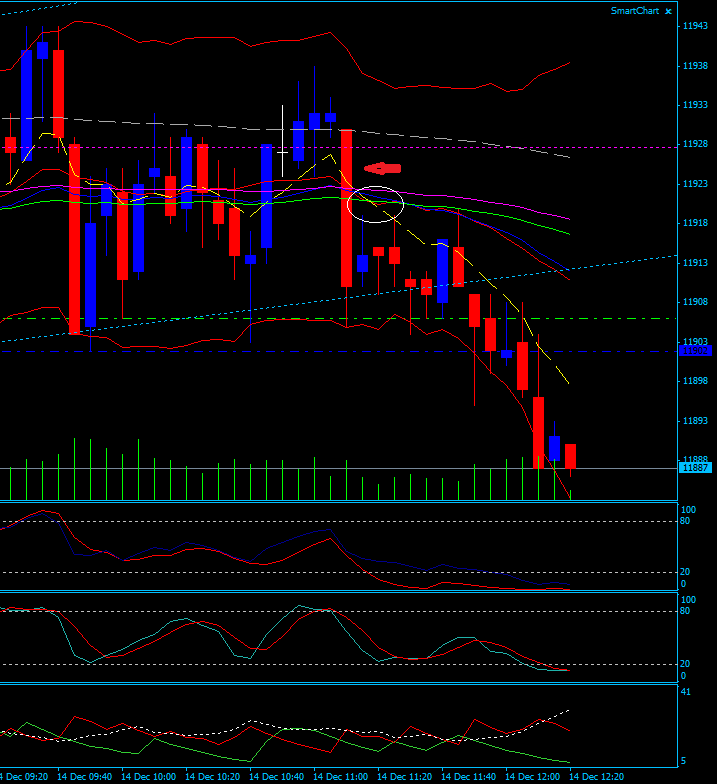
Task: Click the 41 scale label in bottom indicator panel
Action: [x=687, y=692]
